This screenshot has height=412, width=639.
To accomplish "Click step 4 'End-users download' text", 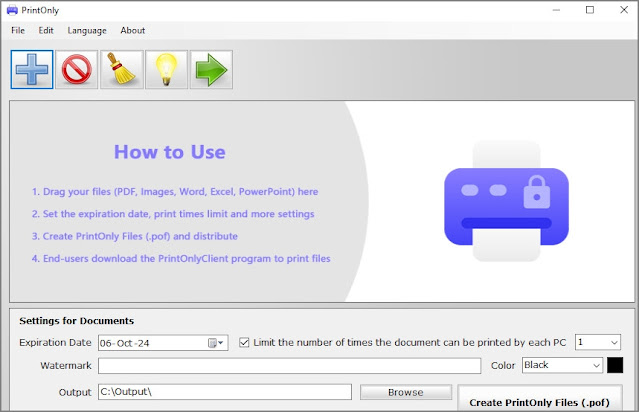I will [x=181, y=259].
